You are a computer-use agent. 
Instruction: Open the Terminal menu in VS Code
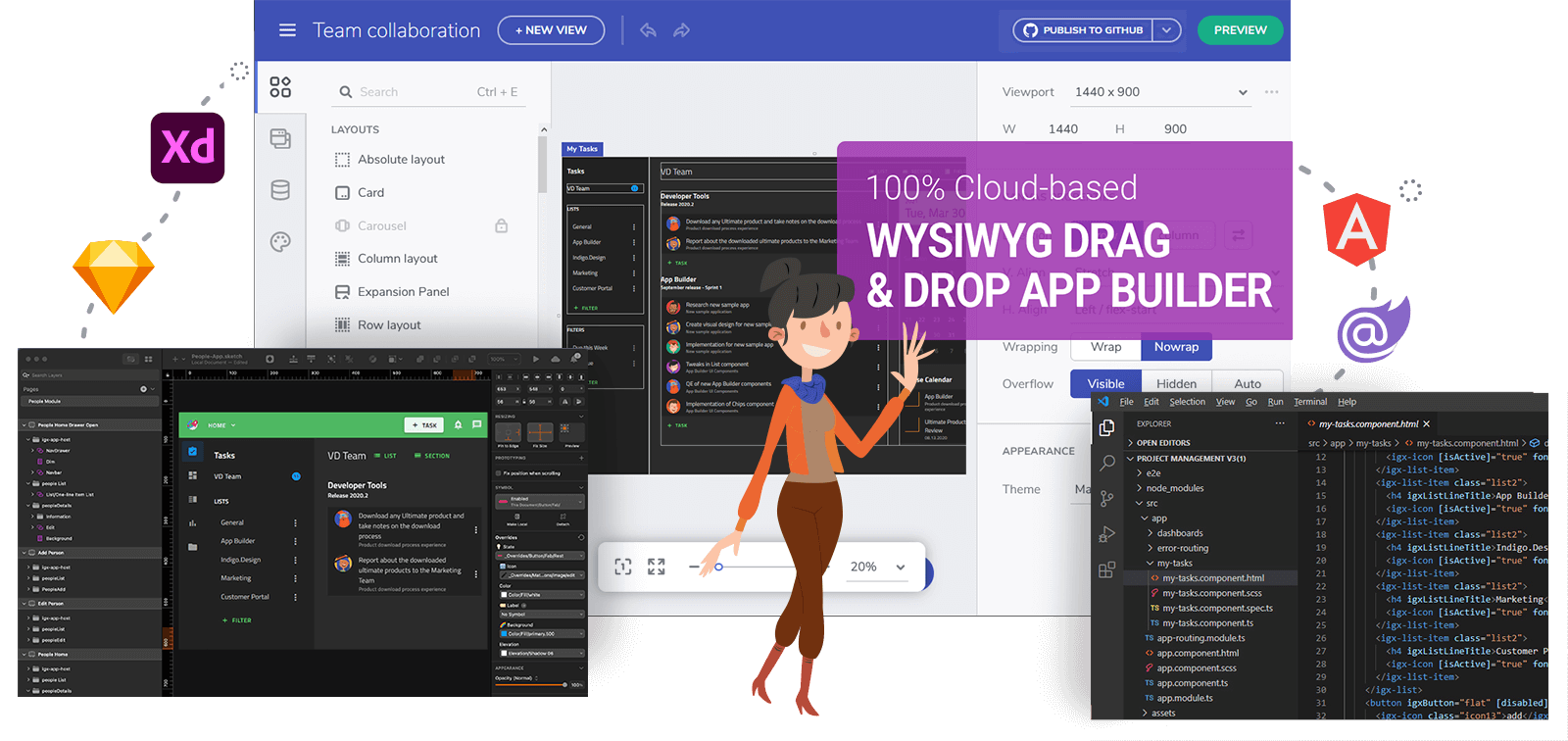(1310, 402)
